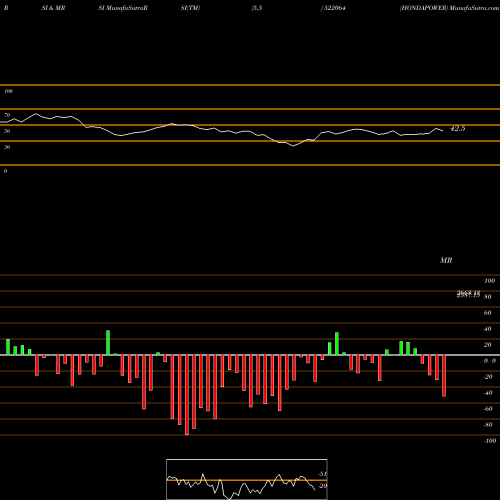Click the RSI value label 42.5

coord(457,128)
